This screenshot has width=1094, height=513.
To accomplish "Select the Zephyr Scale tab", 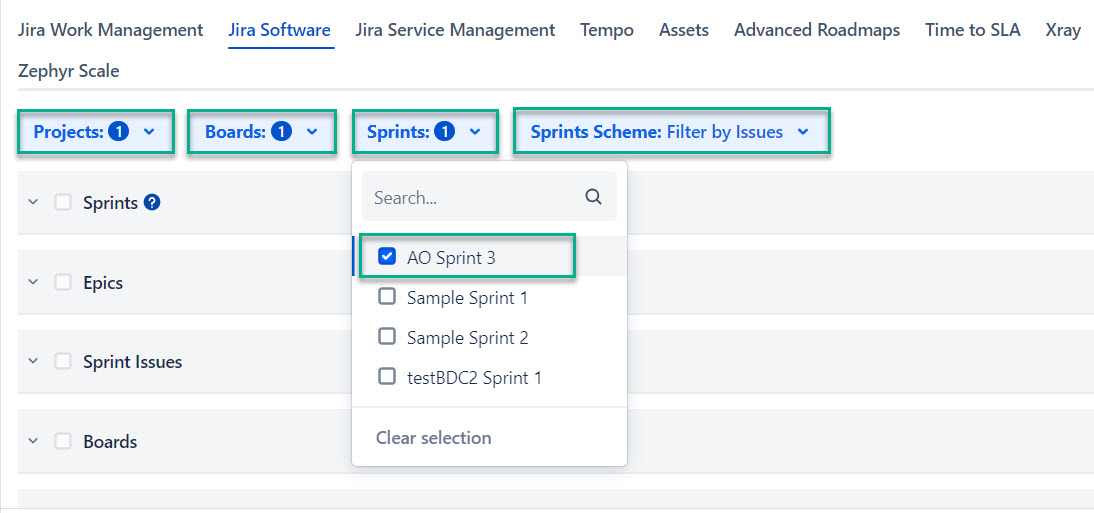I will pyautogui.click(x=68, y=70).
